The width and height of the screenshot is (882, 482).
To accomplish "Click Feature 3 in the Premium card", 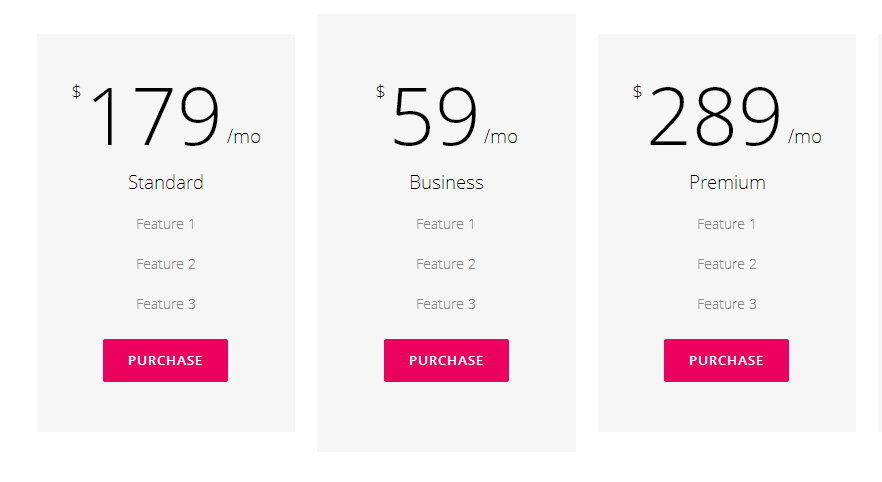I will (727, 304).
